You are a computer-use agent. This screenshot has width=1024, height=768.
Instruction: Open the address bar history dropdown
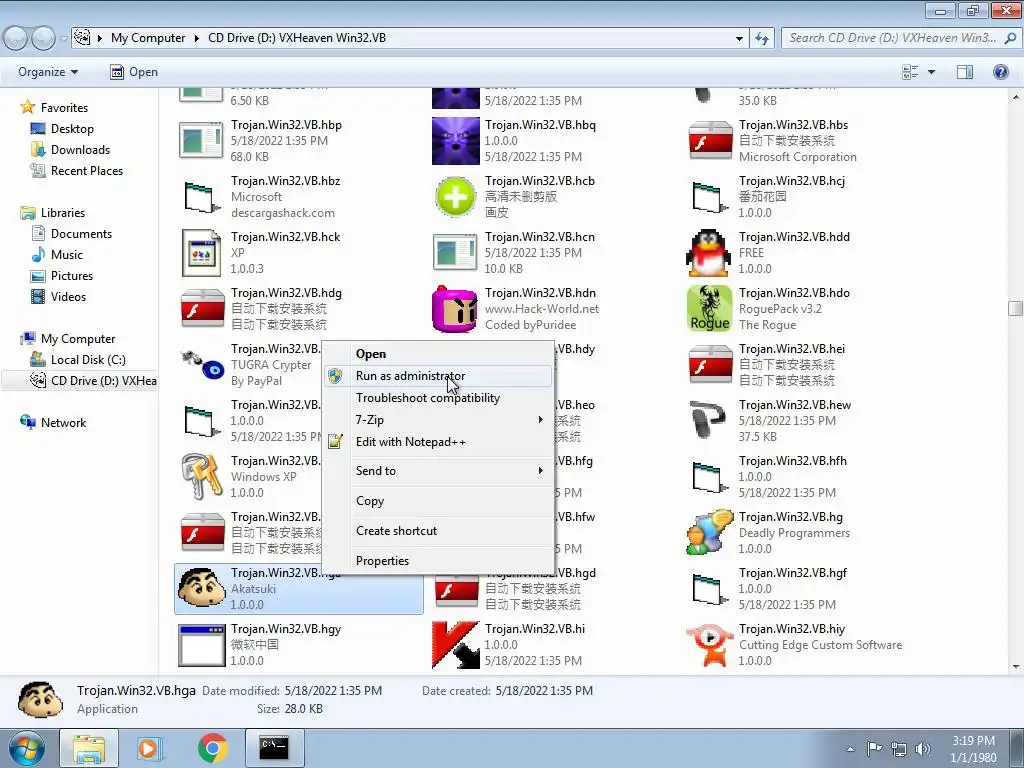point(739,38)
